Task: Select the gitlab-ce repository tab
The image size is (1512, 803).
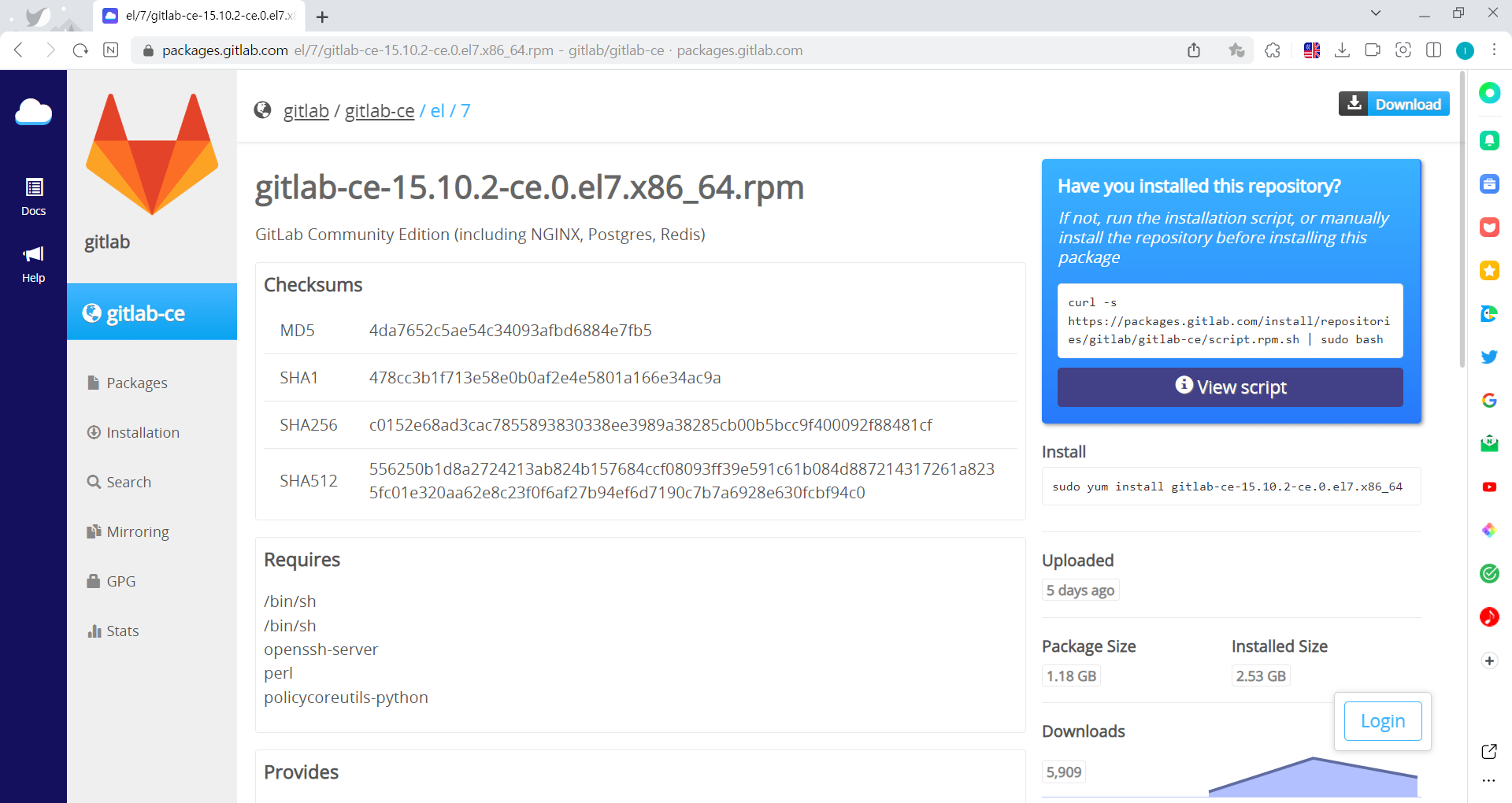Action: click(x=152, y=313)
